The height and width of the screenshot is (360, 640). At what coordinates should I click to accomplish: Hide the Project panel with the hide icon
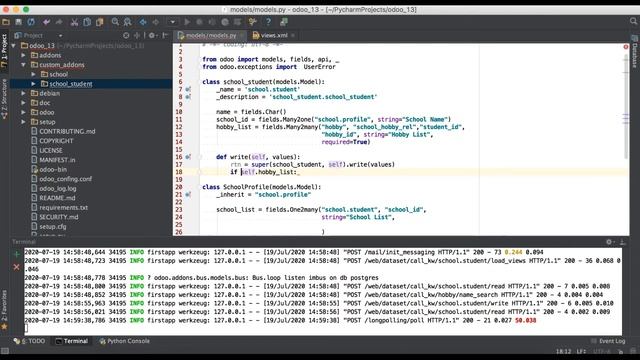[165, 36]
